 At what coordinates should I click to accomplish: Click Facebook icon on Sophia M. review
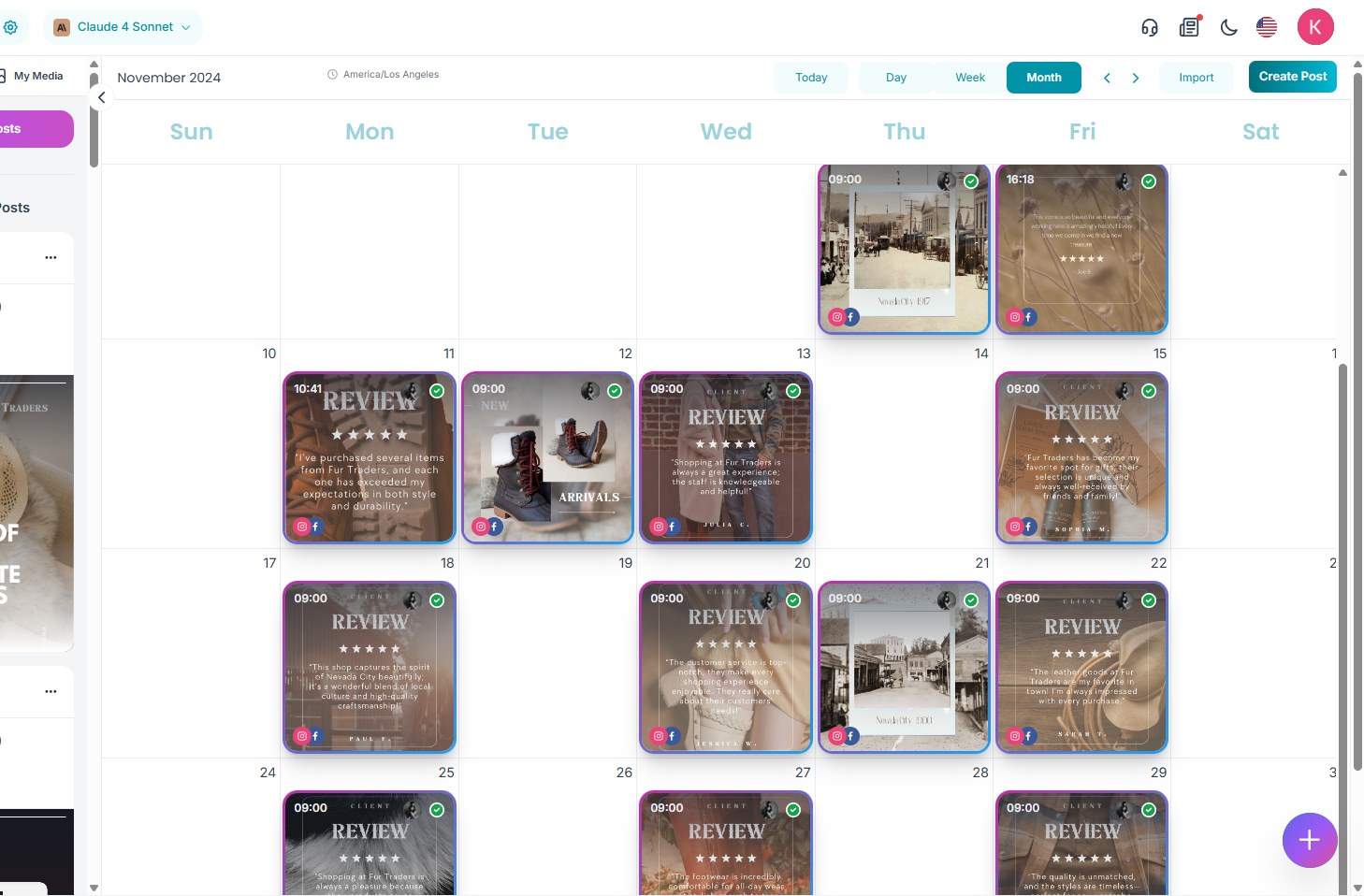(1028, 527)
